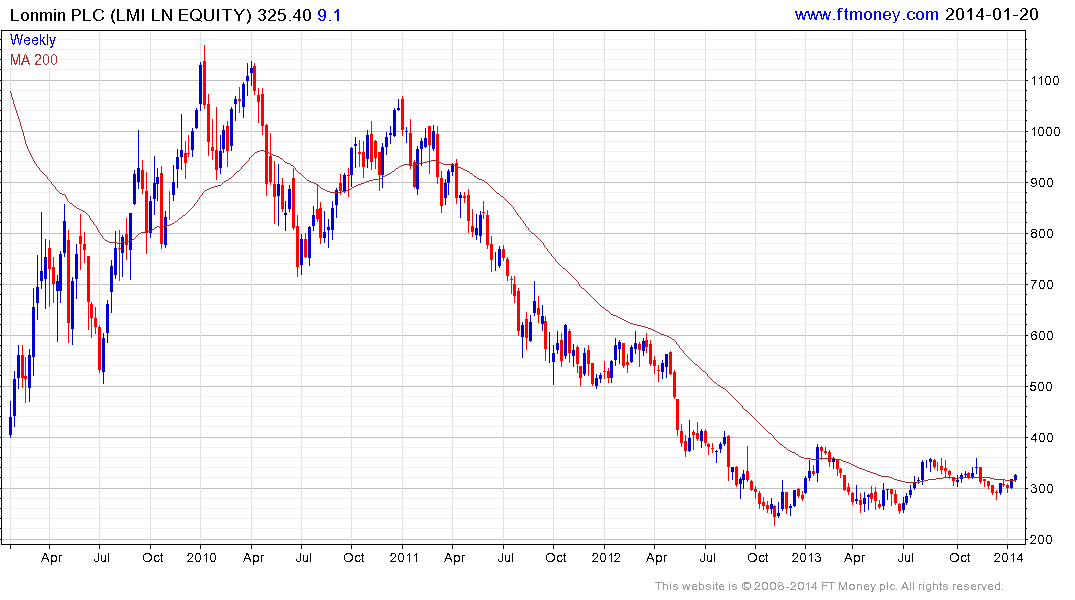The height and width of the screenshot is (600, 1075).
Task: Click the blue 9.1 change value
Action: (329, 15)
